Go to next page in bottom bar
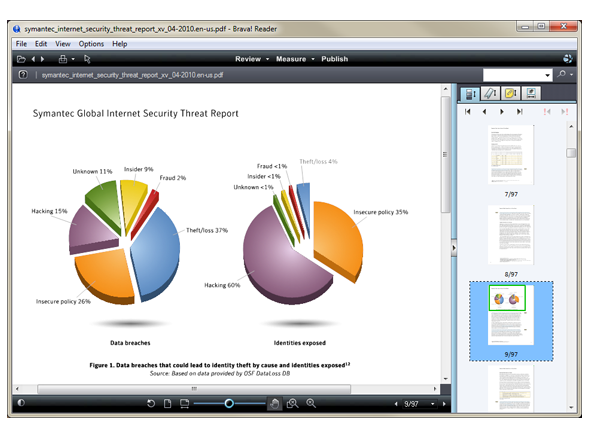This screenshot has width=591, height=423. coord(444,404)
